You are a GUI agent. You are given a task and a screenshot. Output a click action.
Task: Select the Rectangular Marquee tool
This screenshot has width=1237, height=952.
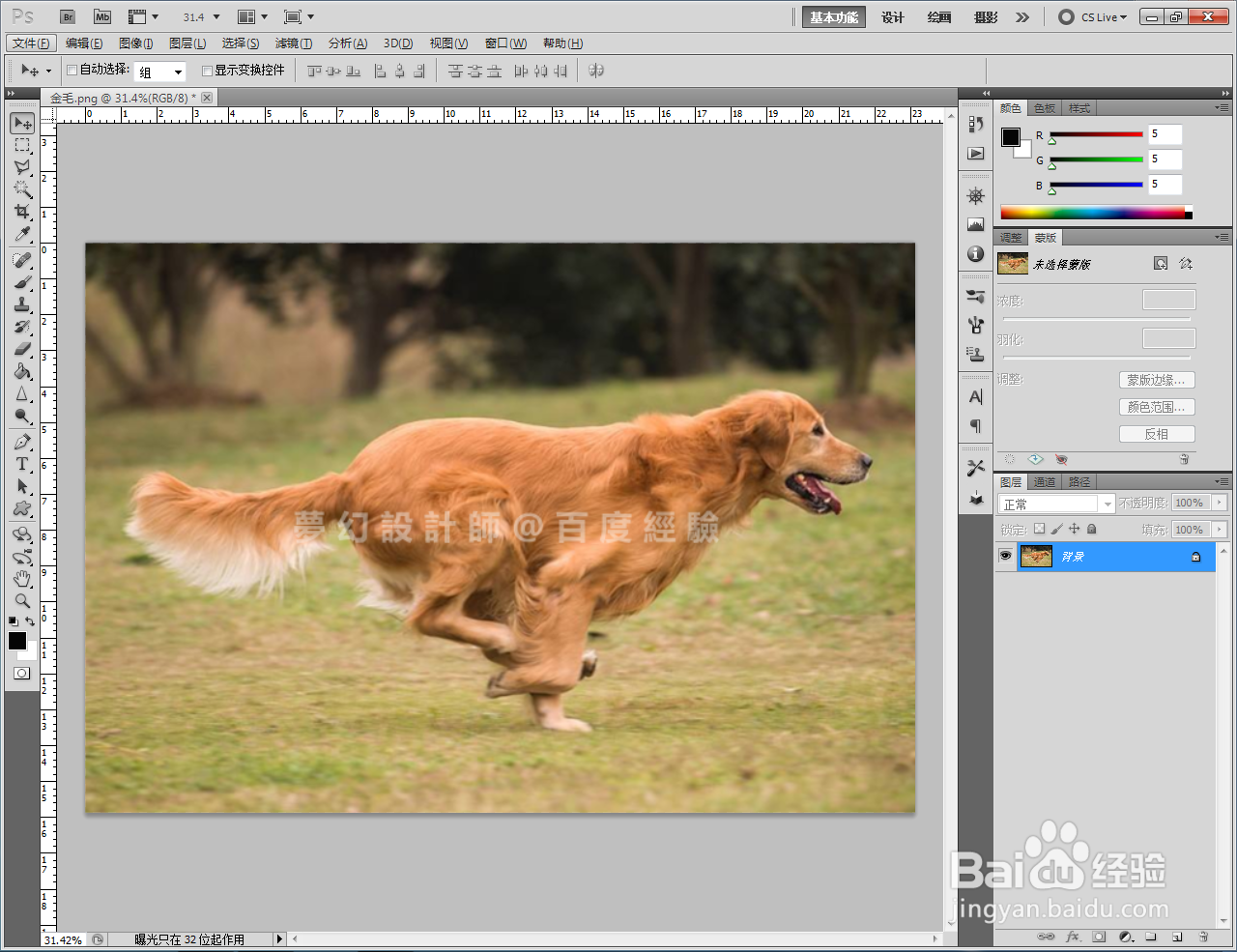point(22,145)
